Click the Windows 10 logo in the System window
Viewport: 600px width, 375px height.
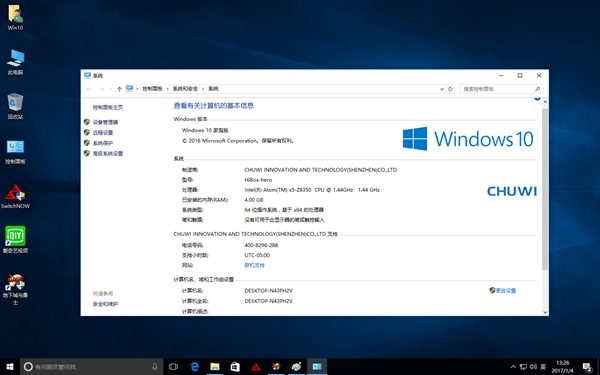coord(468,139)
